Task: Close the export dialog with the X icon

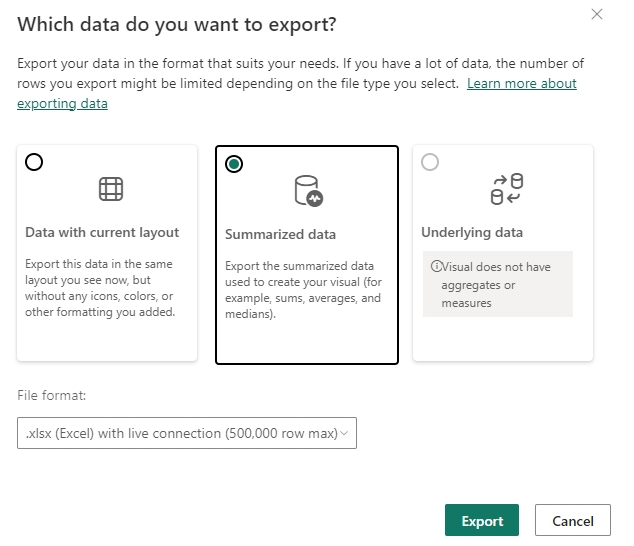Action: tap(597, 14)
